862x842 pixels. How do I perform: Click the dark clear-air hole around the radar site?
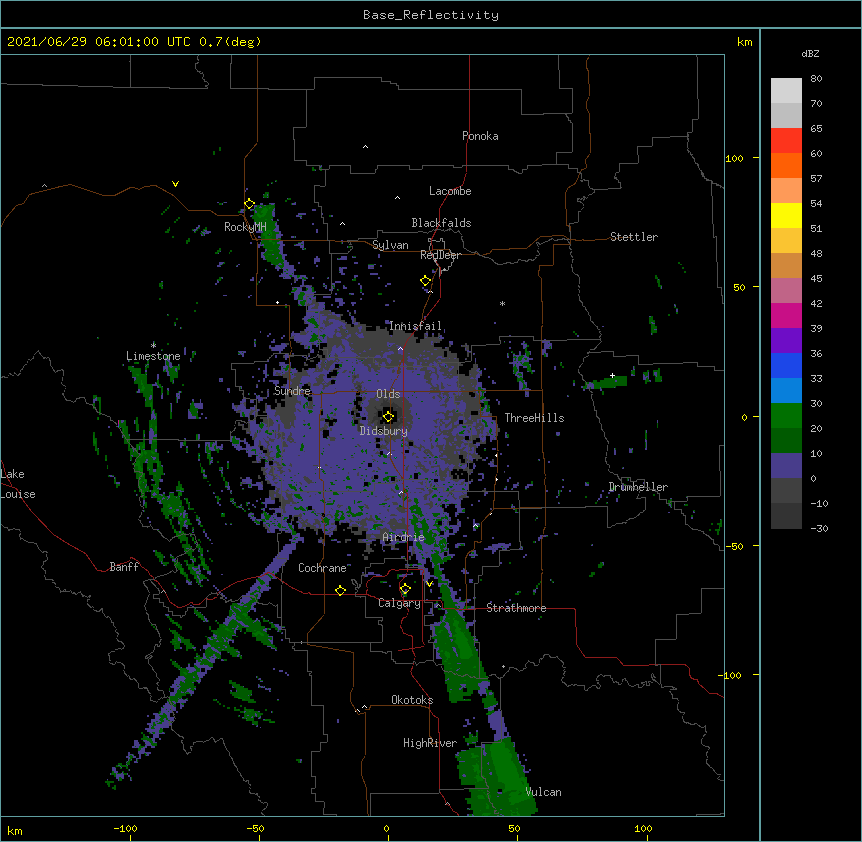click(x=388, y=416)
